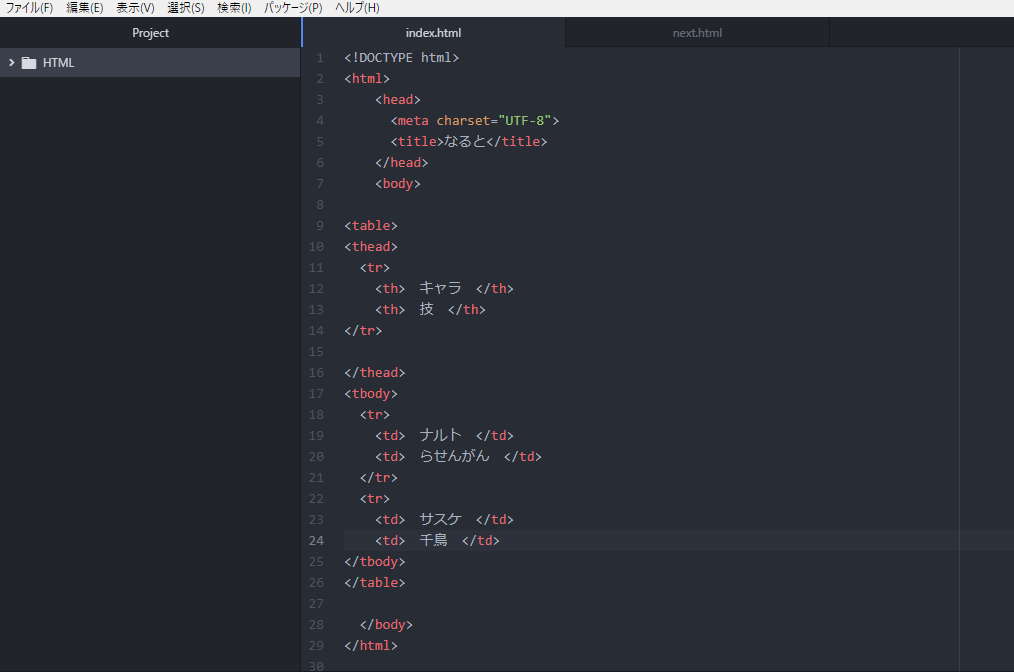Image resolution: width=1014 pixels, height=672 pixels.
Task: Click line number 1 in gutter
Action: click(319, 58)
